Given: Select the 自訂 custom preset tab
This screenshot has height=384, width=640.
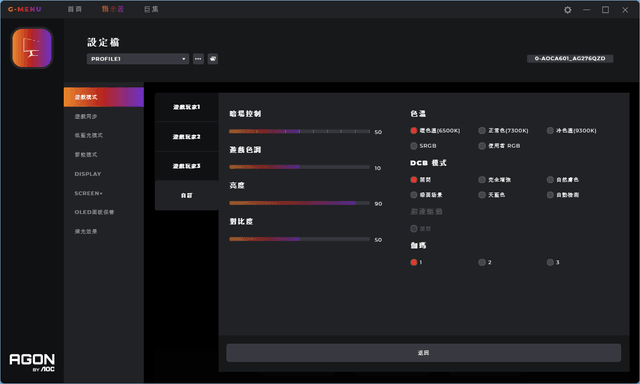Looking at the screenshot, I should 187,195.
